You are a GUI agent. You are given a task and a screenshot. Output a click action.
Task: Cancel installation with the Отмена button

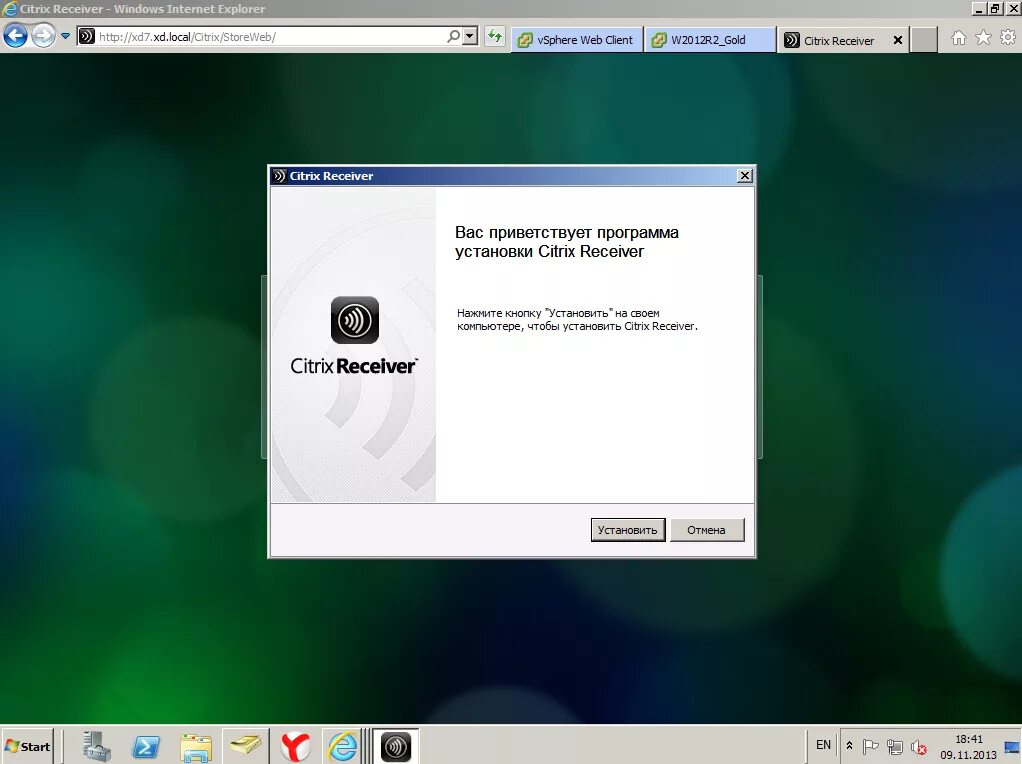tap(707, 529)
